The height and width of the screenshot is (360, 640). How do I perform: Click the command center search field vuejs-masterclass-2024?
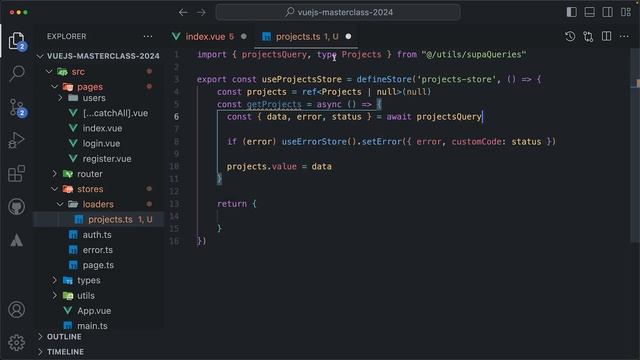pyautogui.click(x=338, y=12)
